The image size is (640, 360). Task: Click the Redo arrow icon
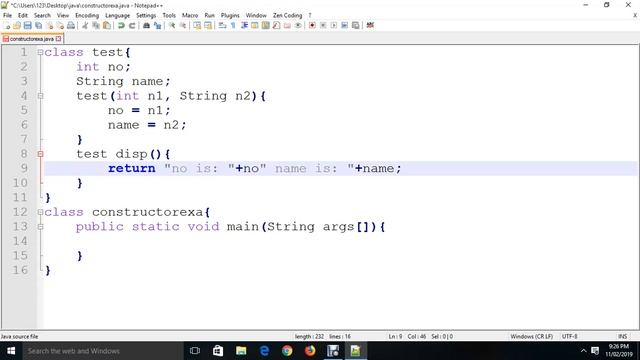132,25
